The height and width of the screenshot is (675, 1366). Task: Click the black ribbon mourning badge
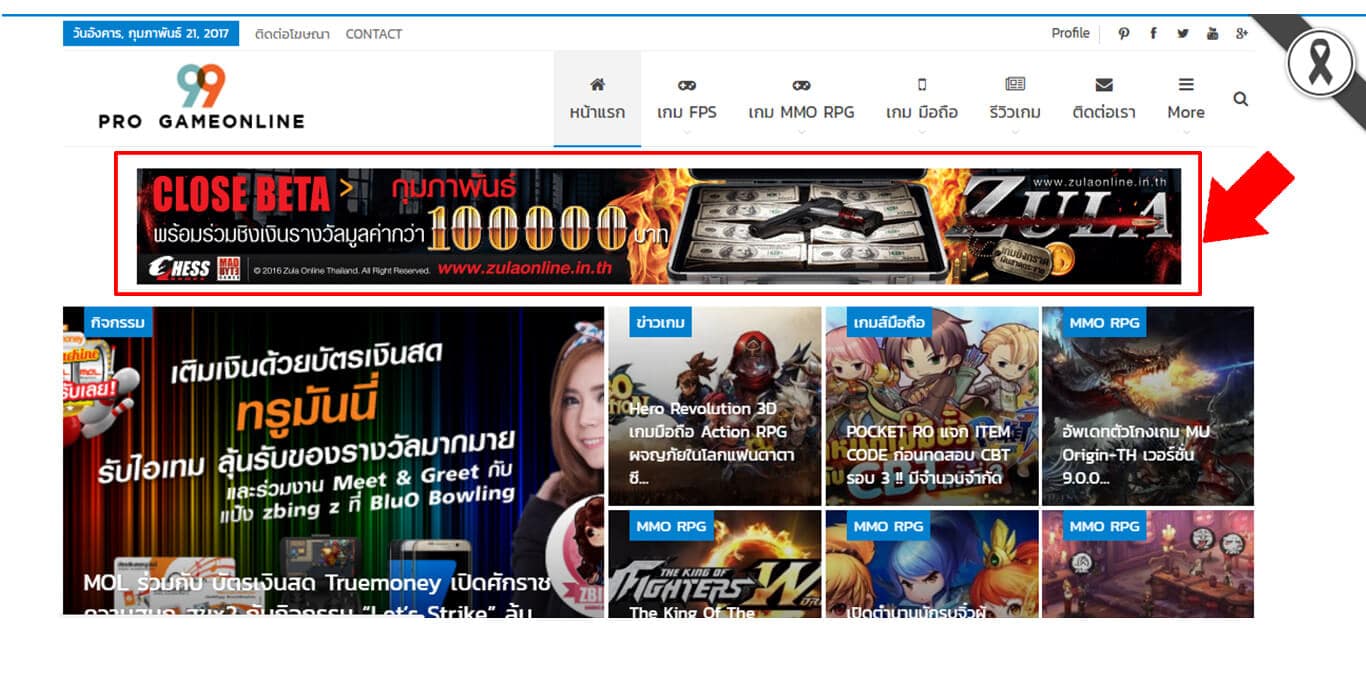coord(1321,64)
